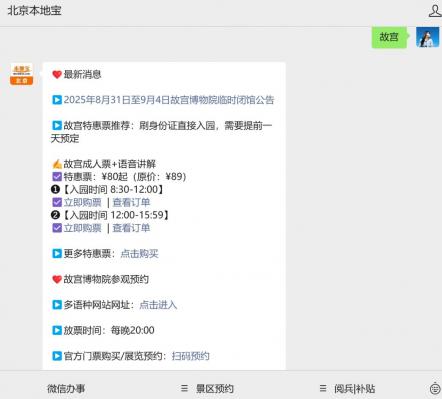The width and height of the screenshot is (442, 399).
Task: Click 查看订单 under 入园时间 8:30-12:00
Action: [131, 202]
